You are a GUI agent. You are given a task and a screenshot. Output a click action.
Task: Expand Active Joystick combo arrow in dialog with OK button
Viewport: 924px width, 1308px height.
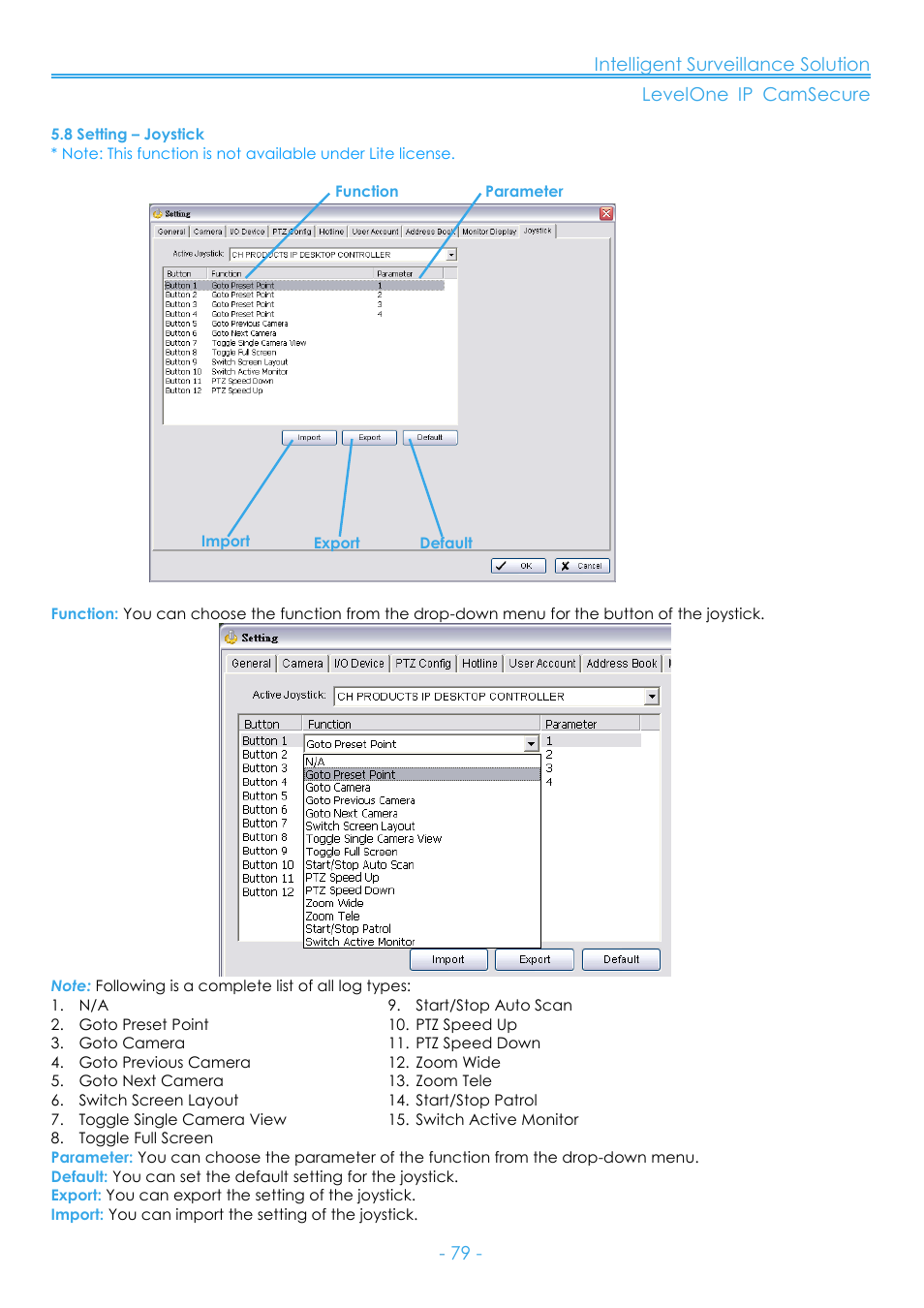click(451, 255)
